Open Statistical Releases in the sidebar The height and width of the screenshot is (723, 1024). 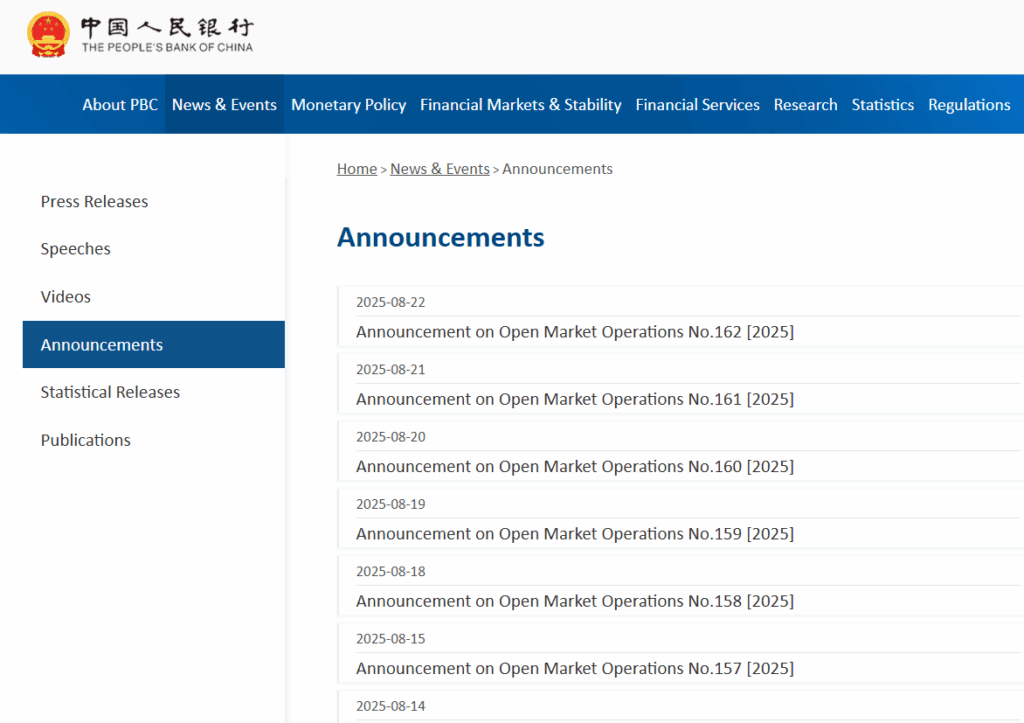110,392
